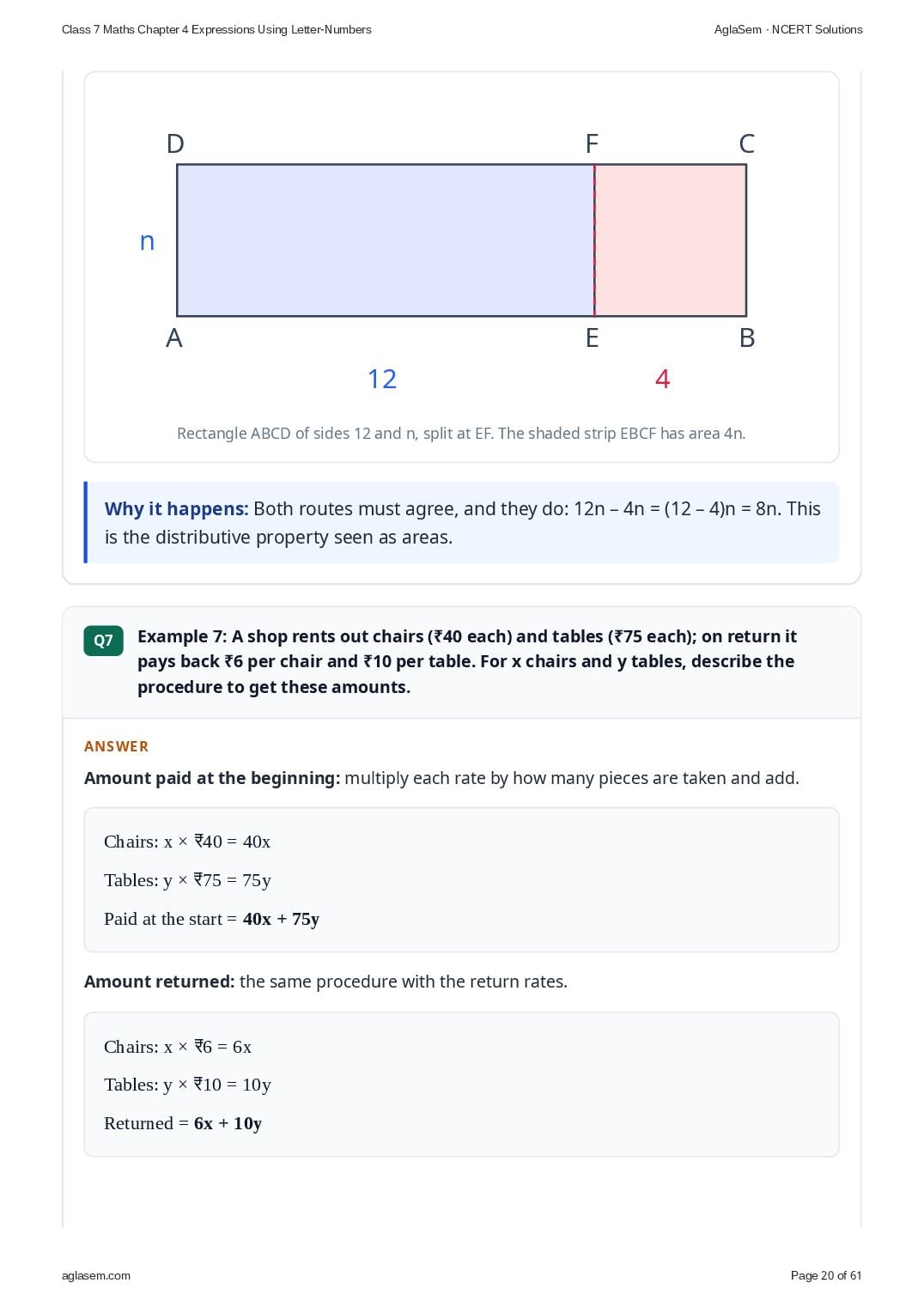Click the AglaSem · NCERT Solutions header text
Viewport: 924px width, 1307px height.
pos(788,29)
